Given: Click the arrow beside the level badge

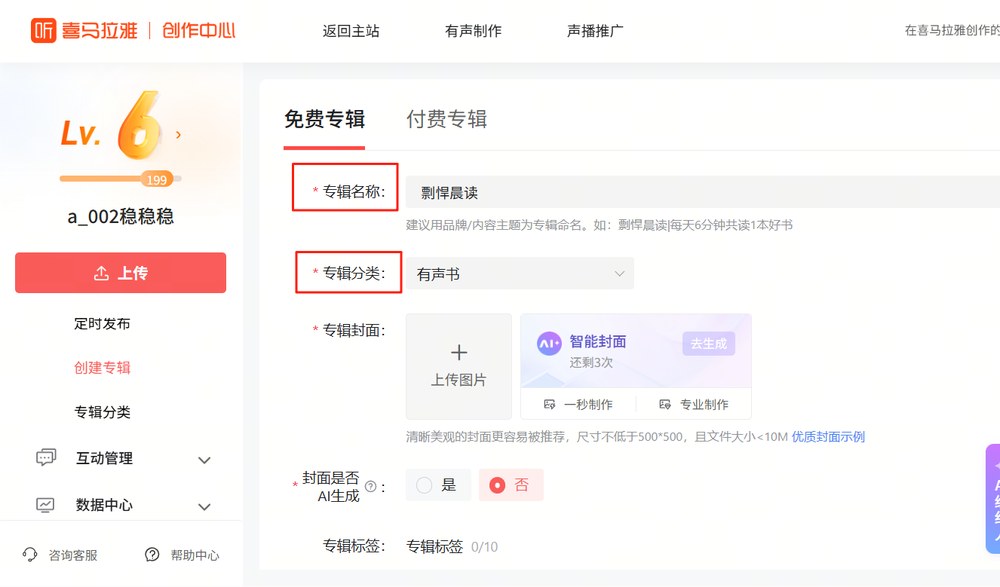Looking at the screenshot, I should pyautogui.click(x=179, y=135).
